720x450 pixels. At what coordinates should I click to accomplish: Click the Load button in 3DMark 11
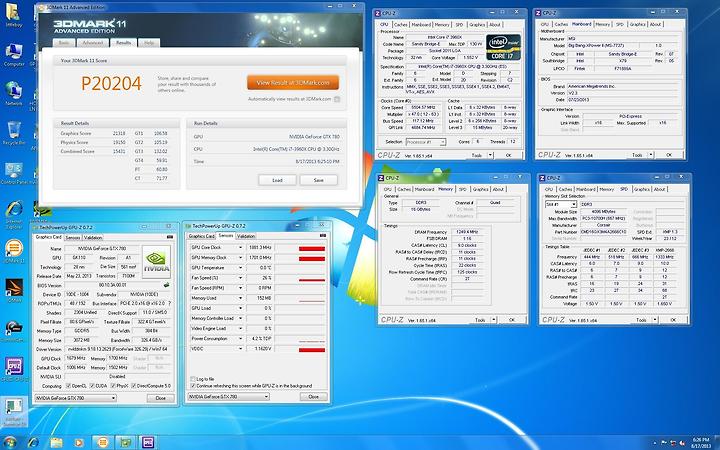[277, 180]
